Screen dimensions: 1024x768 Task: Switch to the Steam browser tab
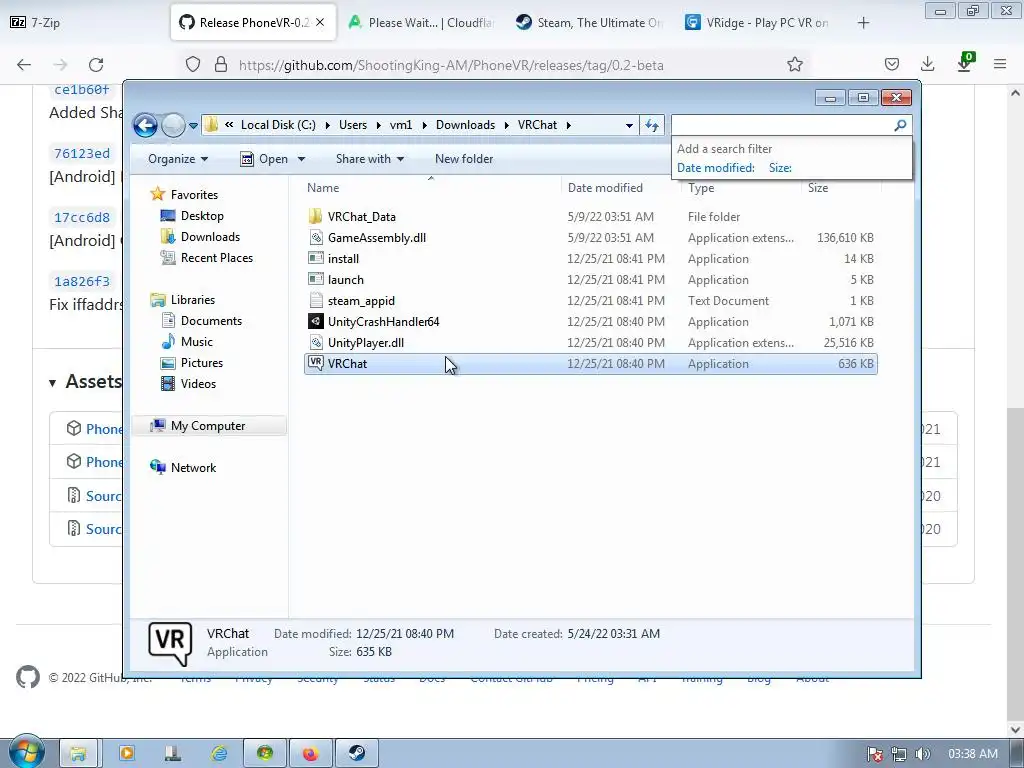point(591,22)
